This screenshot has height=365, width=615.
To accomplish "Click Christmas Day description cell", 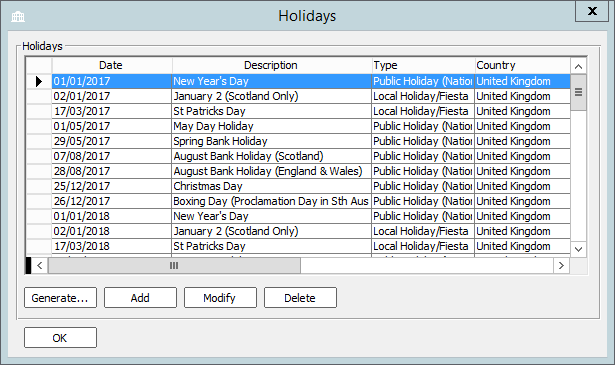I will point(271,186).
